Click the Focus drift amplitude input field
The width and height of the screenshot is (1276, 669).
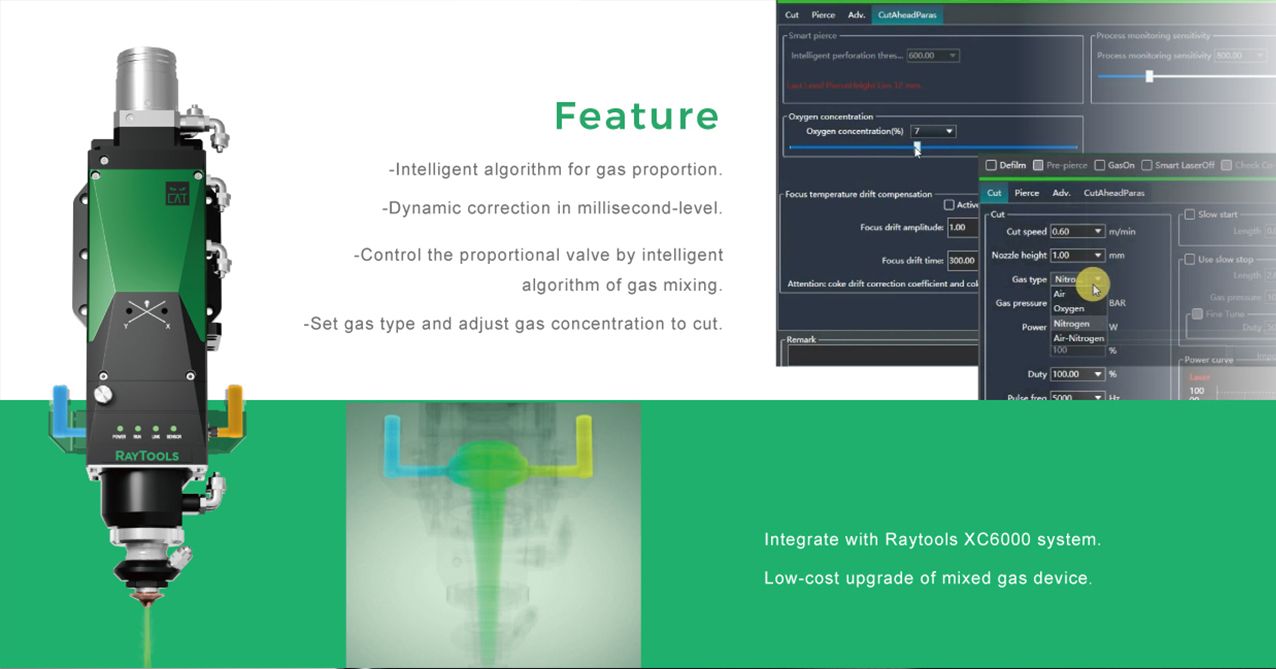coord(962,227)
